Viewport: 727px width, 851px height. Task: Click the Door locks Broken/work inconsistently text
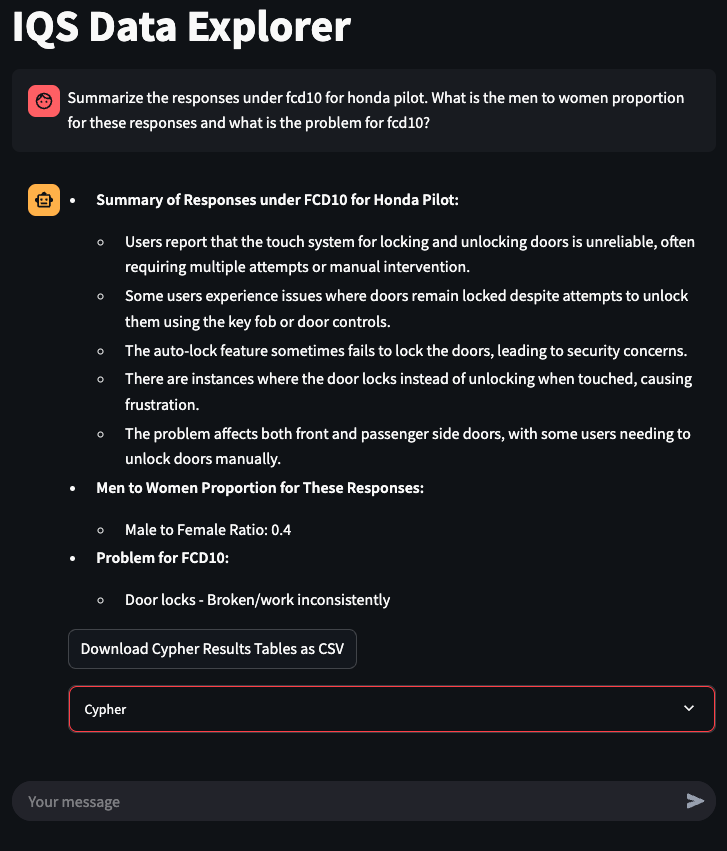[x=257, y=600]
